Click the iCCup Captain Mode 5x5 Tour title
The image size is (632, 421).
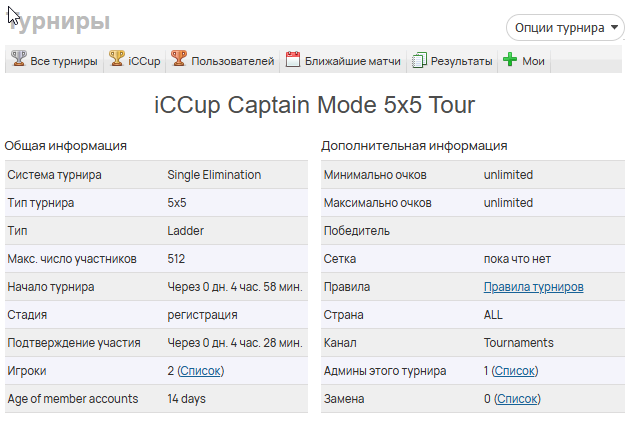[315, 105]
